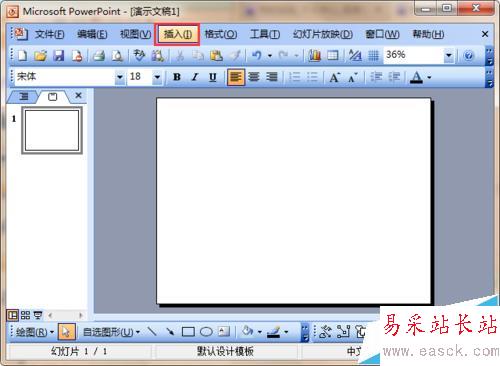Switch to Slide Sorter view button
This screenshot has width=500, height=366.
pos(25,315)
